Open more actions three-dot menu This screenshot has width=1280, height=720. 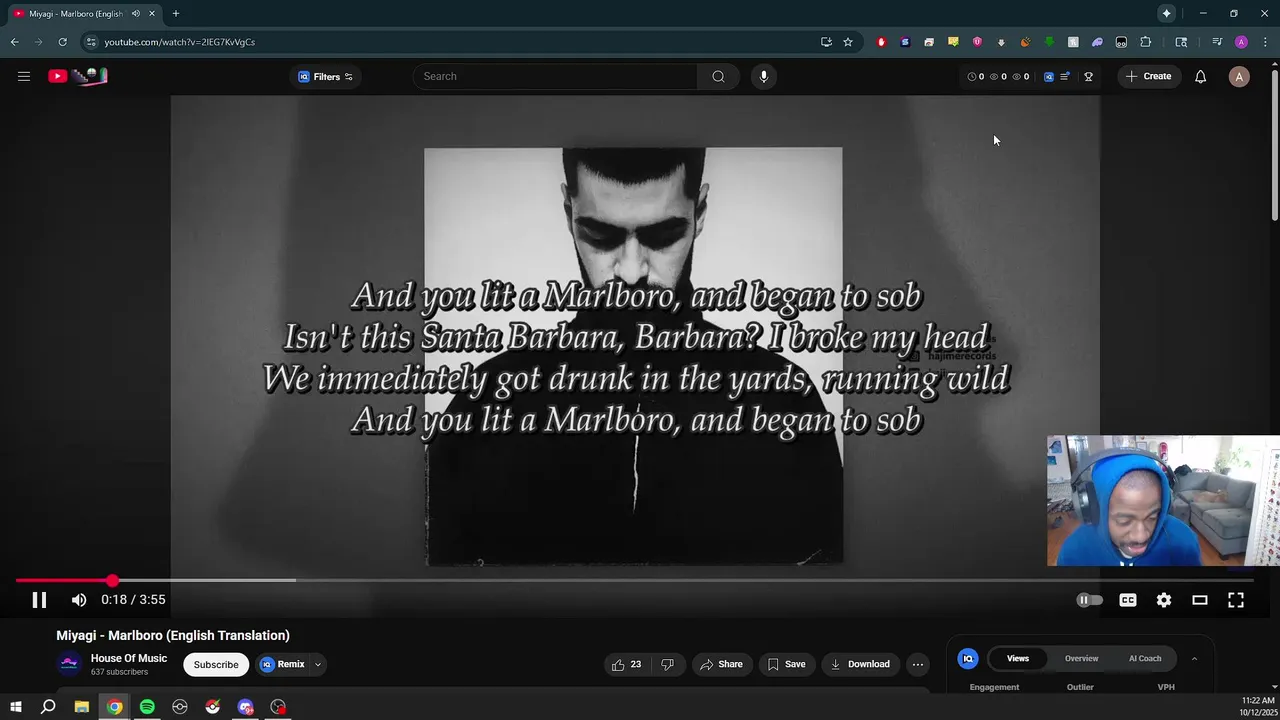(x=918, y=664)
